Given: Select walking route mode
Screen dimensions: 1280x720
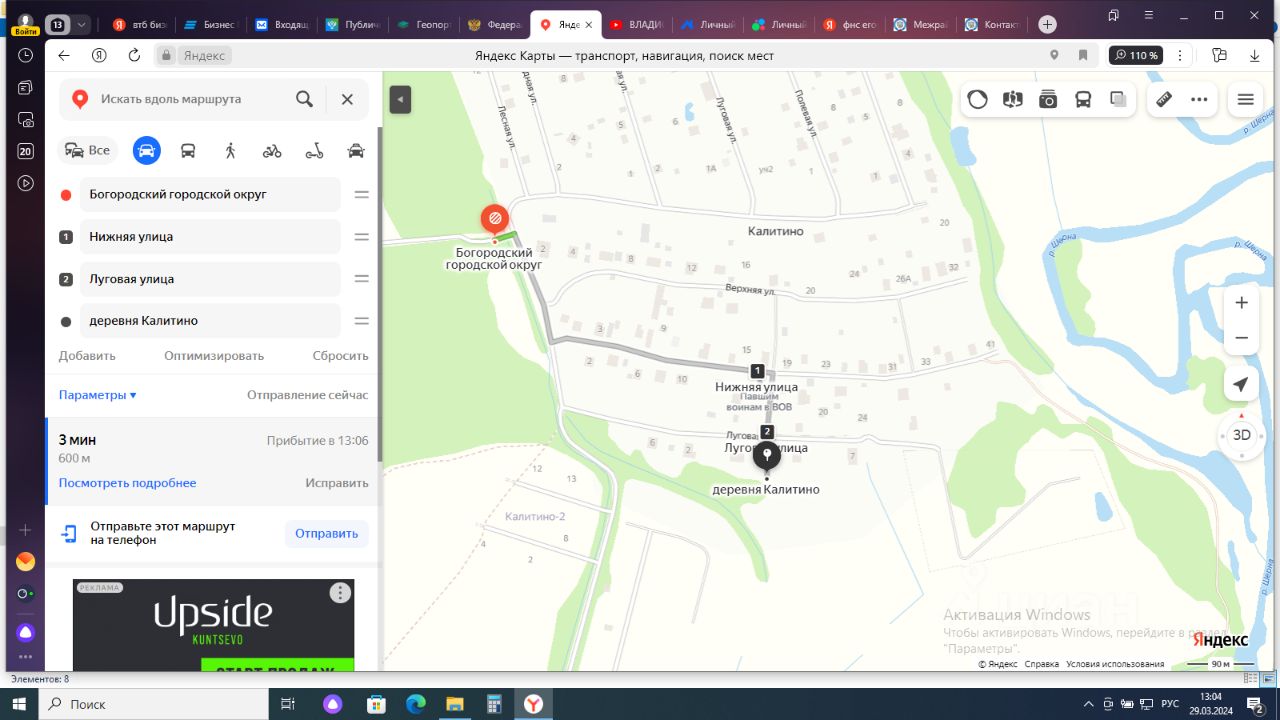Looking at the screenshot, I should point(230,151).
